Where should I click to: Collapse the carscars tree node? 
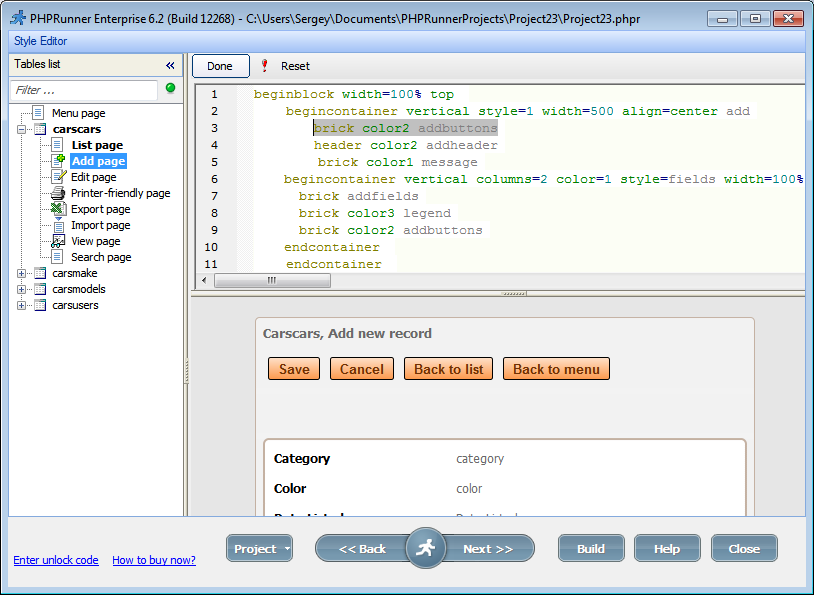21,129
